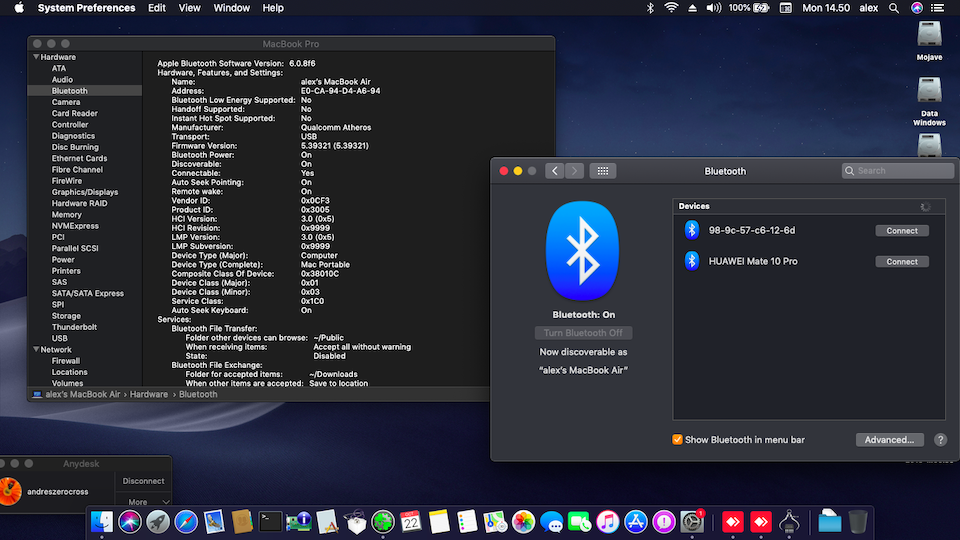Image resolution: width=960 pixels, height=540 pixels.
Task: Open Bluetooth status icon in menu bar
Action: click(649, 8)
